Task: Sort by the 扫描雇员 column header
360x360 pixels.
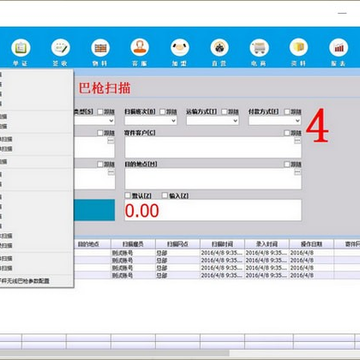Action: click(x=133, y=244)
